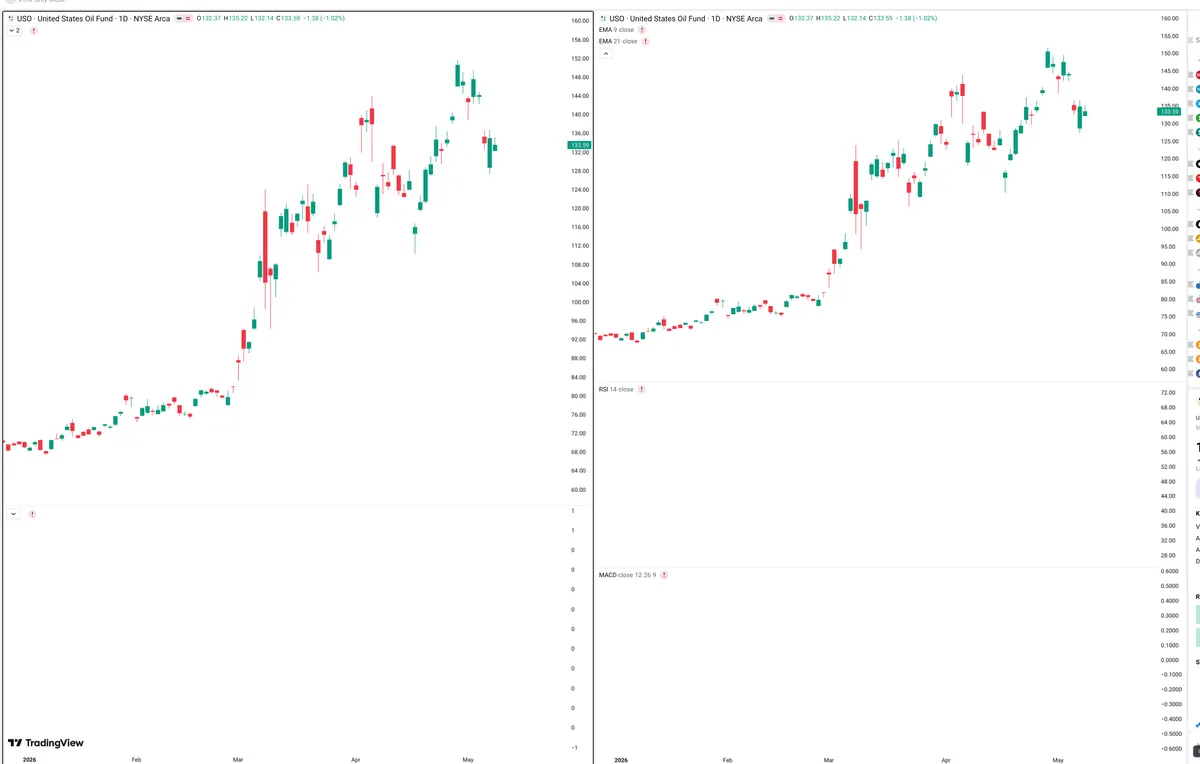Collapse the indicator legend under EMA 21
The image size is (1200, 764).
coord(605,53)
